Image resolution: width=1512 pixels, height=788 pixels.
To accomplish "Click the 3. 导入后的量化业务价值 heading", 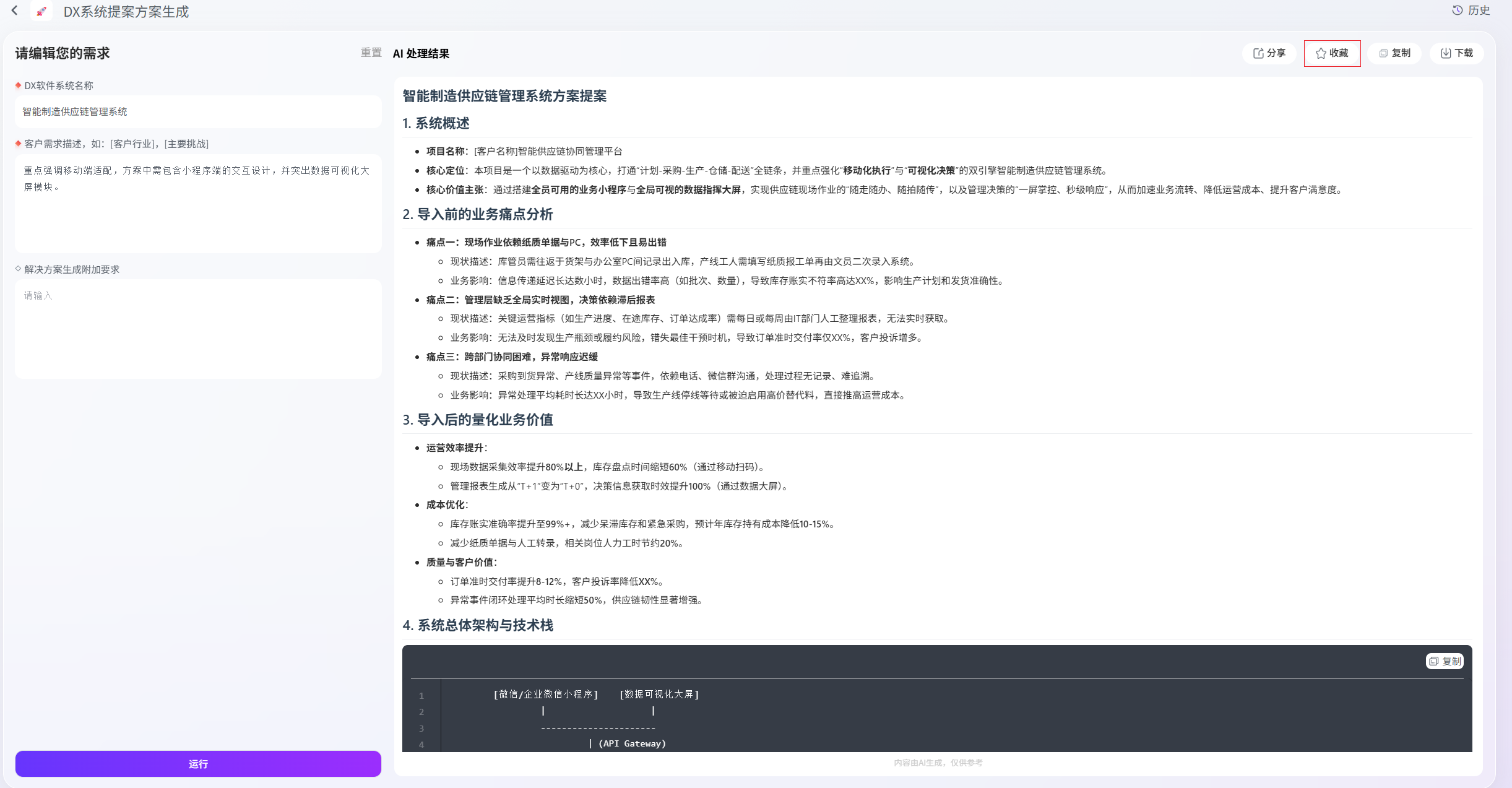I will 477,420.
